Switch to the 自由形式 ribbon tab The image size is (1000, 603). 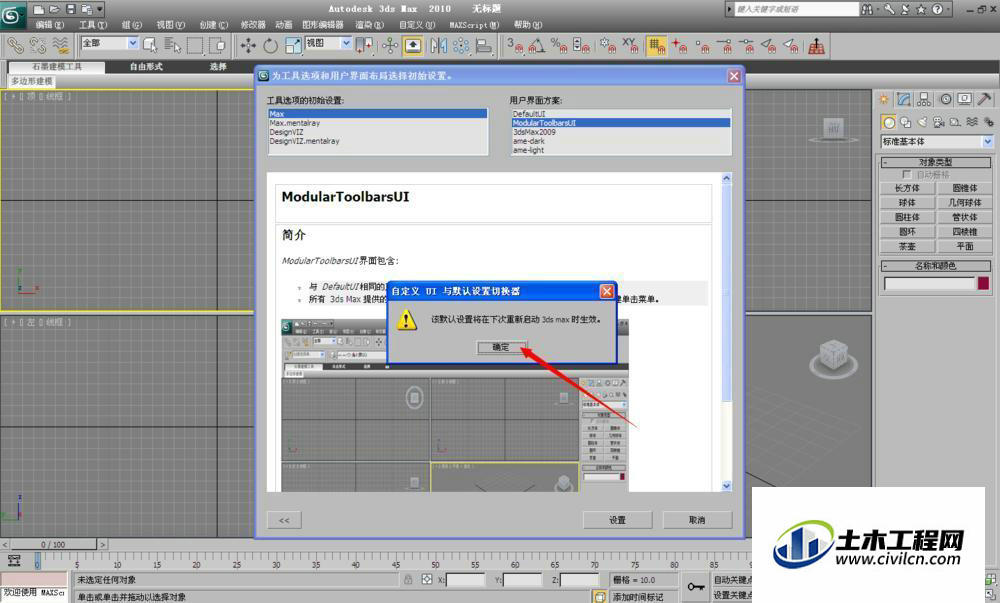point(146,66)
